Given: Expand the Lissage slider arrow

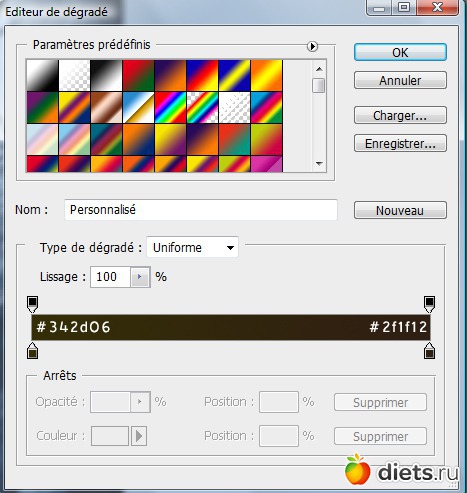Looking at the screenshot, I should (x=140, y=277).
